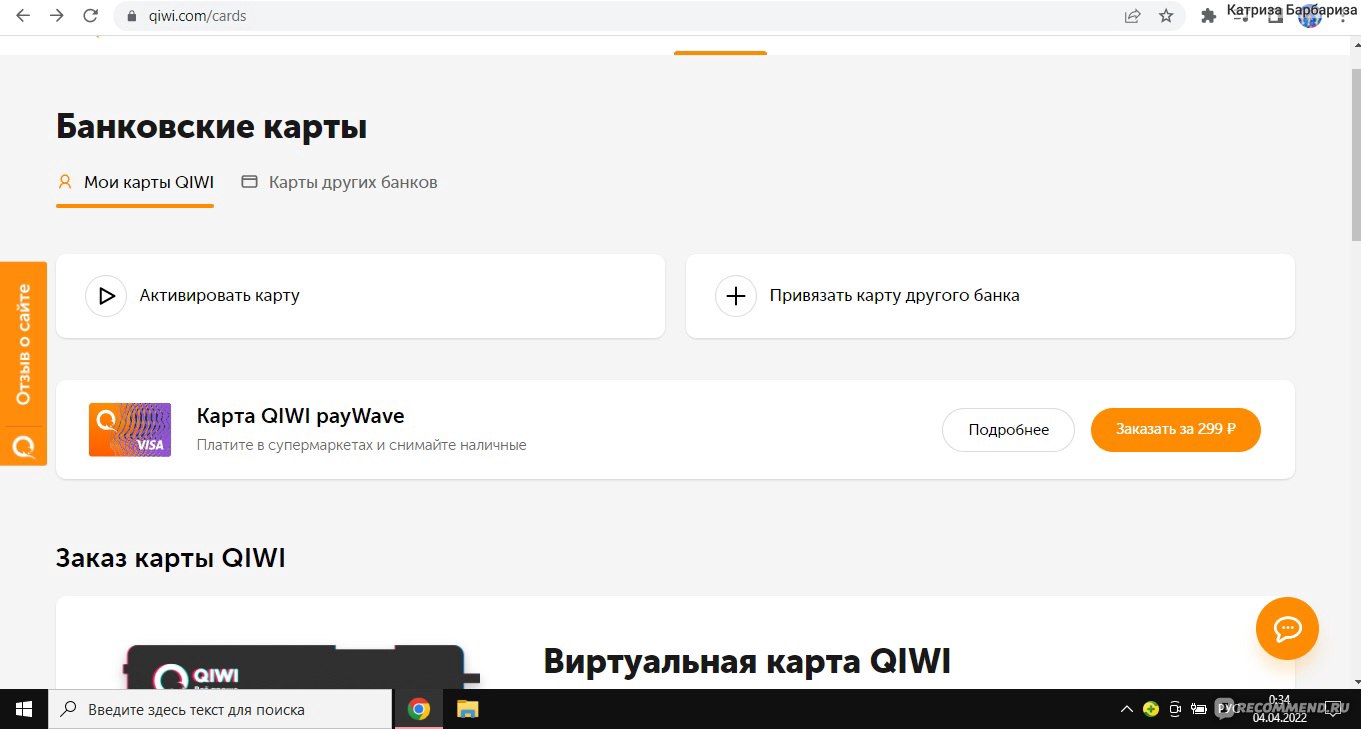Viewport: 1361px width, 729px height.
Task: Click the person icon on Мои карты QIWI
Action: tap(65, 182)
